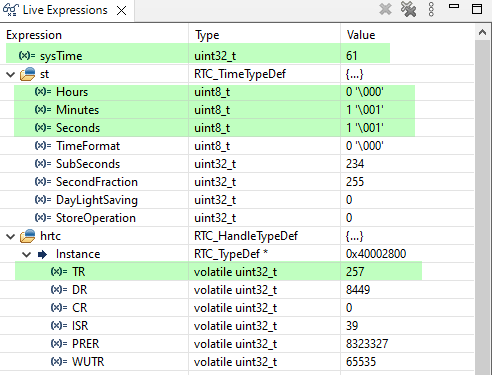This screenshot has height=375, width=492.
Task: Minimize the Live Expressions panel
Action: 454,6
